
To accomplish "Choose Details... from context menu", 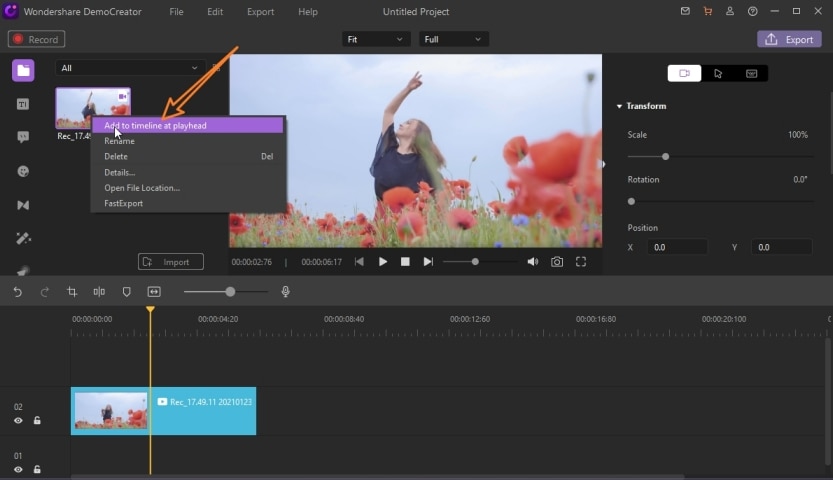I will (188, 172).
